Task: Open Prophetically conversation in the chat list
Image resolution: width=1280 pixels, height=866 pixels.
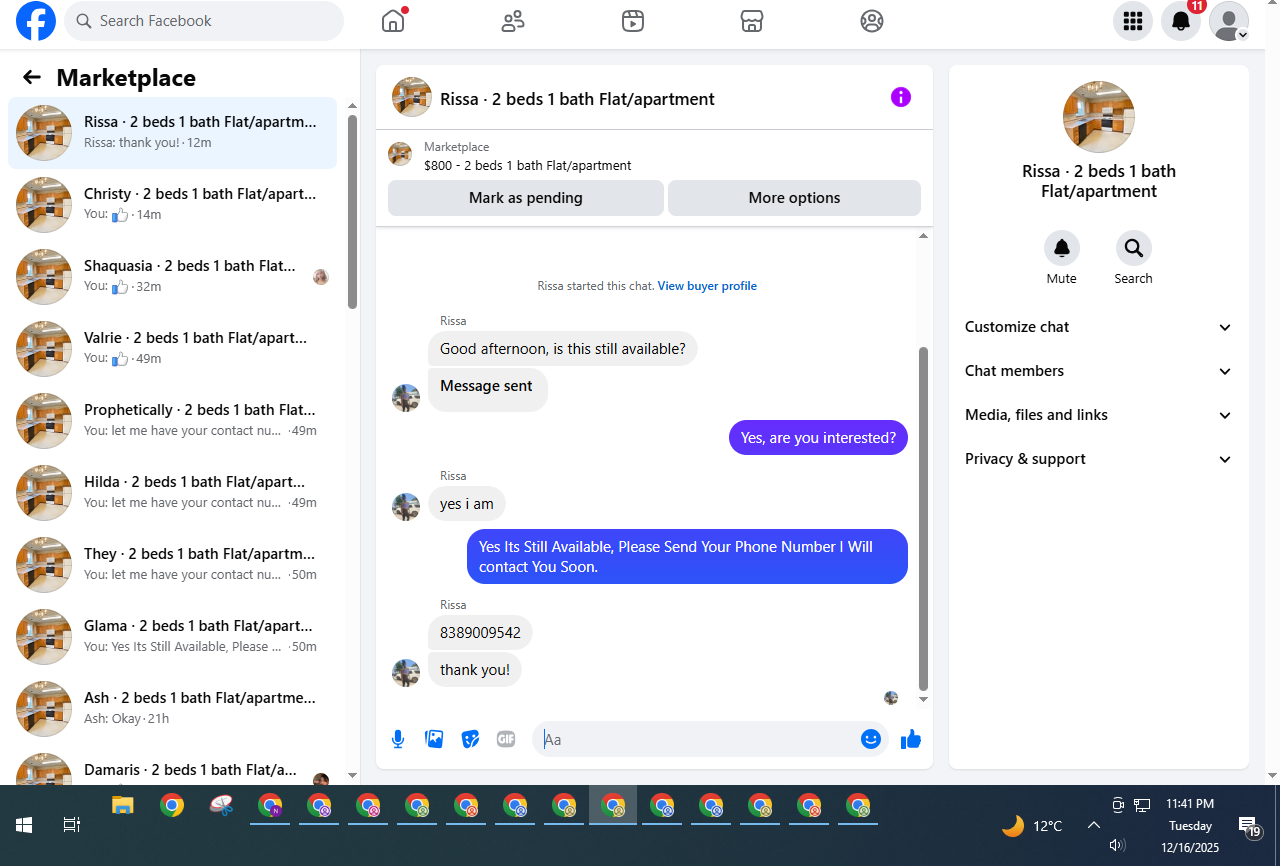Action: (x=172, y=421)
